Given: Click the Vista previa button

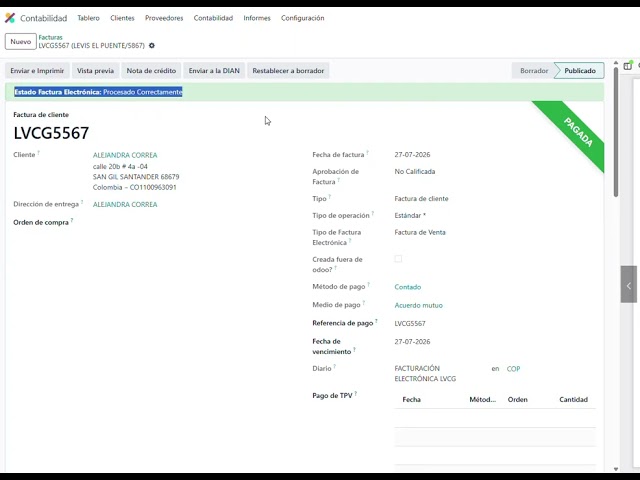Looking at the screenshot, I should coord(96,71).
